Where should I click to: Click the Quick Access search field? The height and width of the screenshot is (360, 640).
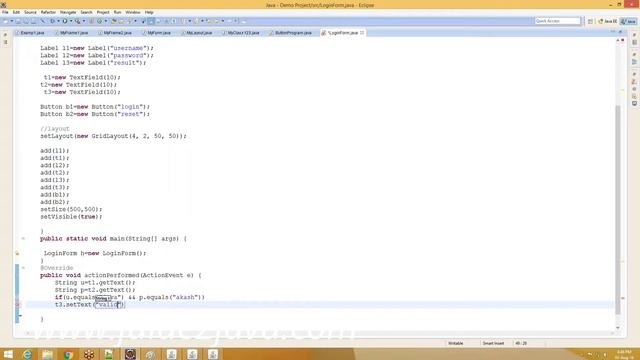(x=557, y=21)
